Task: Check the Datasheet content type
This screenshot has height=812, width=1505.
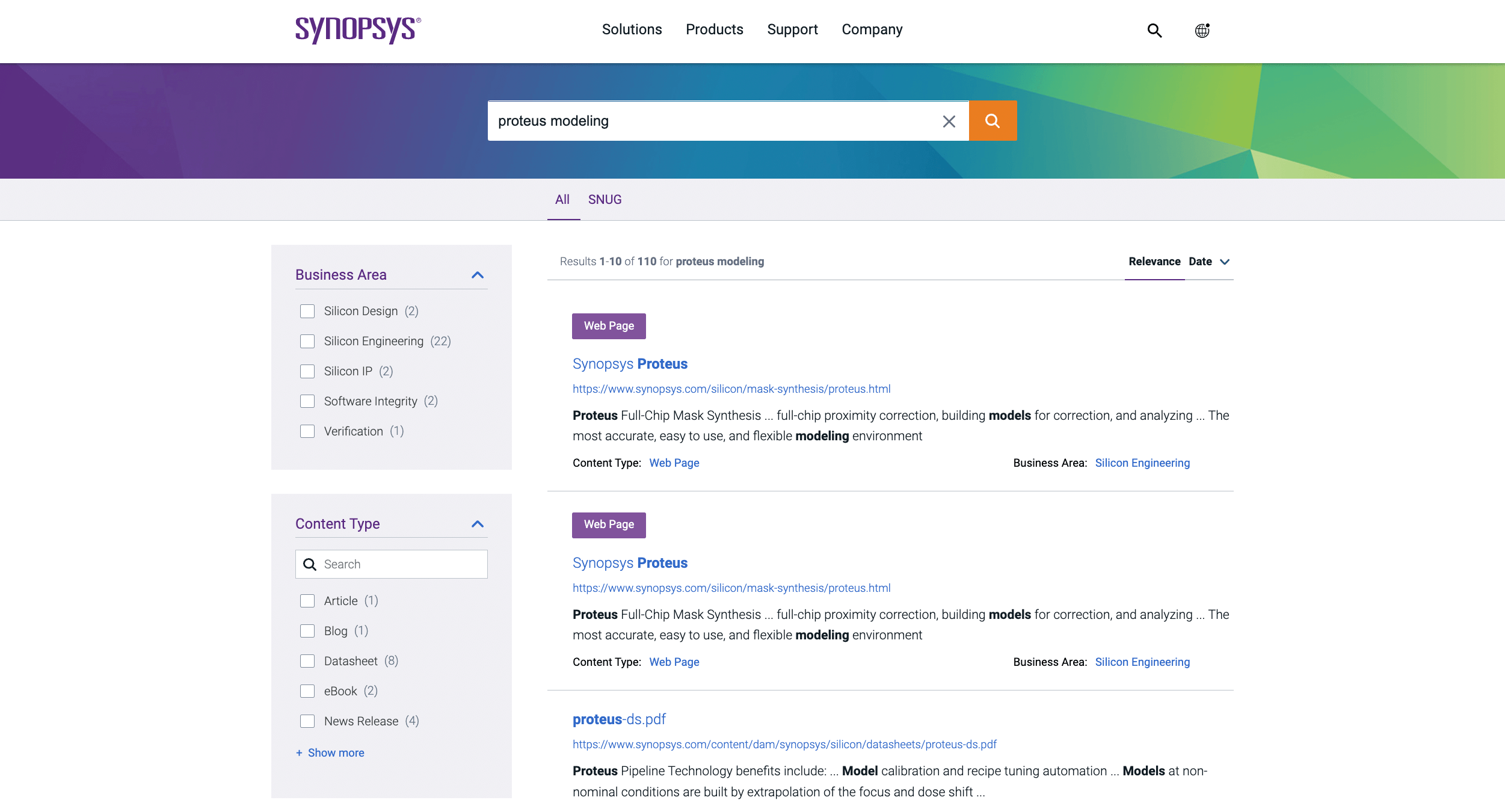Action: click(x=307, y=661)
